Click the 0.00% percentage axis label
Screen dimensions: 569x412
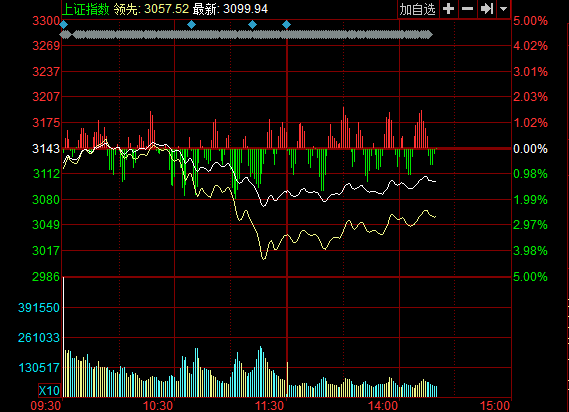pos(530,148)
